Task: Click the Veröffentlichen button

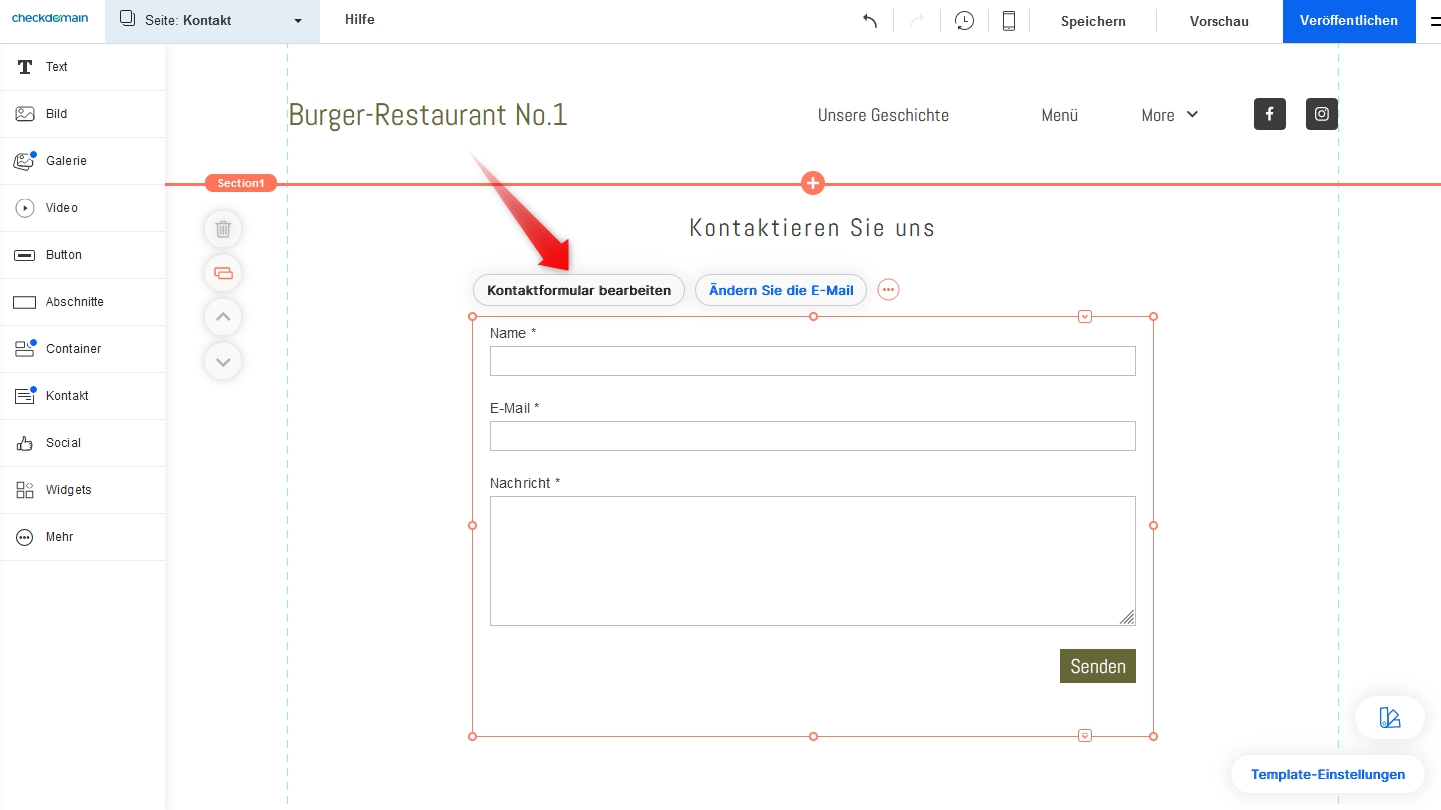Action: click(x=1348, y=21)
